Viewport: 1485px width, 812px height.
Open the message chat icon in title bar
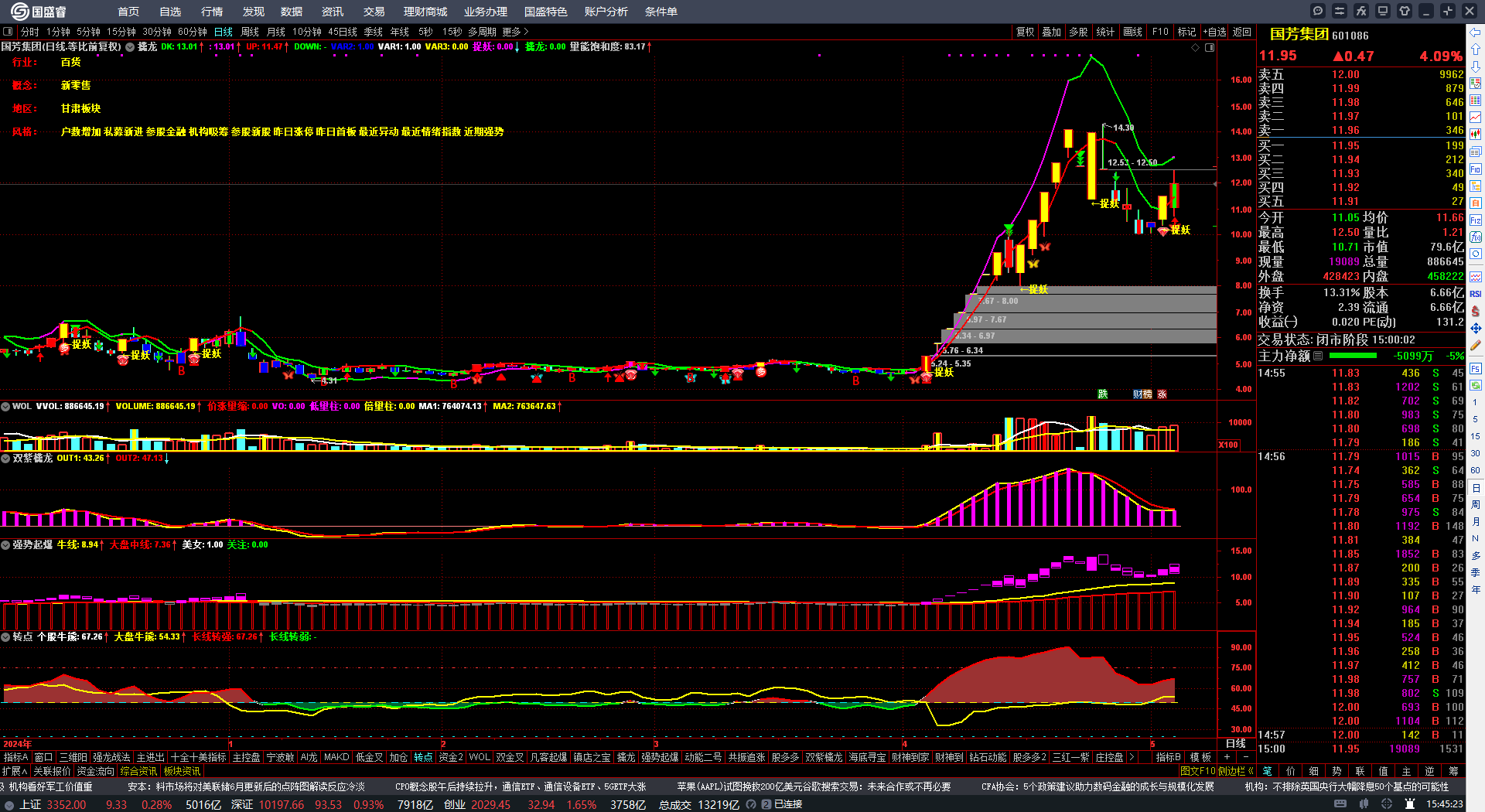click(x=1318, y=11)
